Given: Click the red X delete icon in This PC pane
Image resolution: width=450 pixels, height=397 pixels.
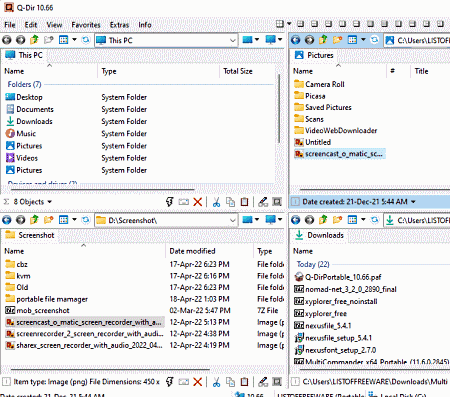Looking at the screenshot, I should coord(198,202).
